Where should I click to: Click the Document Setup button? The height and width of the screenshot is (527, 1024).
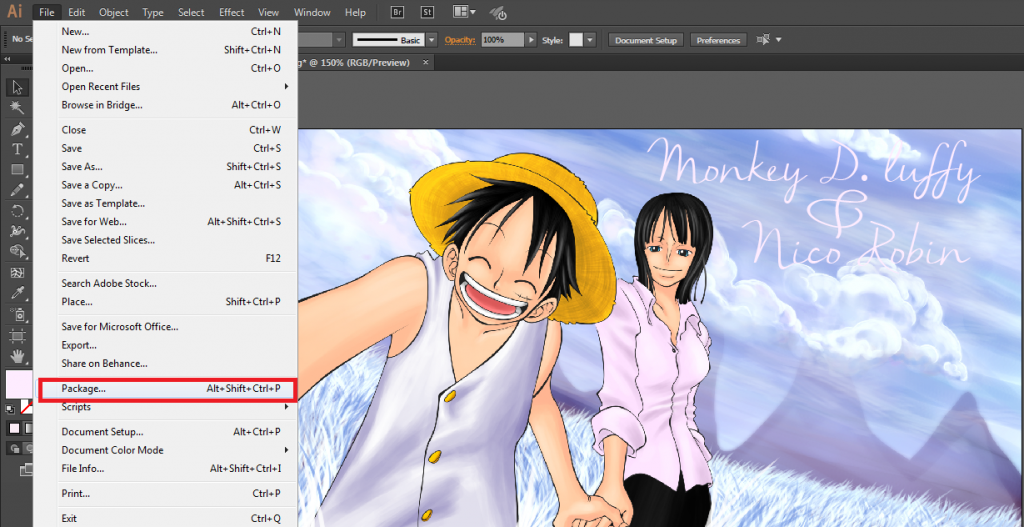pyautogui.click(x=646, y=40)
